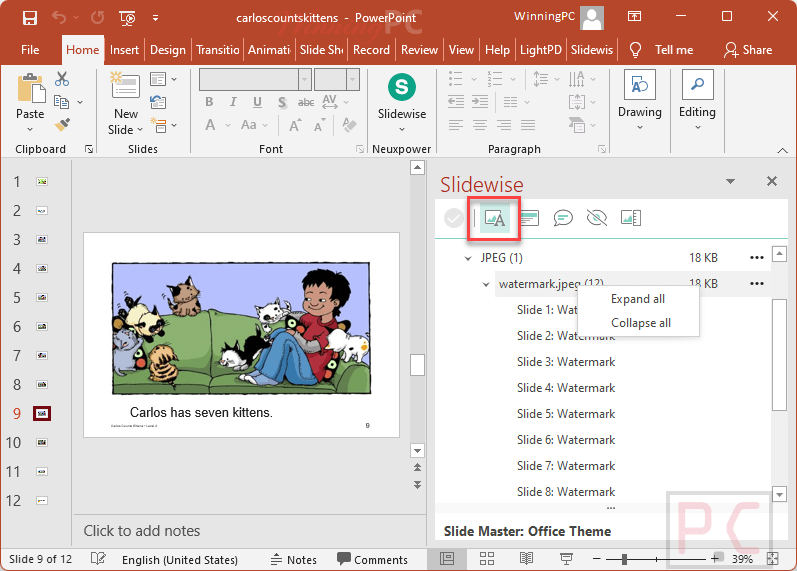This screenshot has height=571, width=797.
Task: Save the presentation via quick access icon
Action: (x=29, y=18)
